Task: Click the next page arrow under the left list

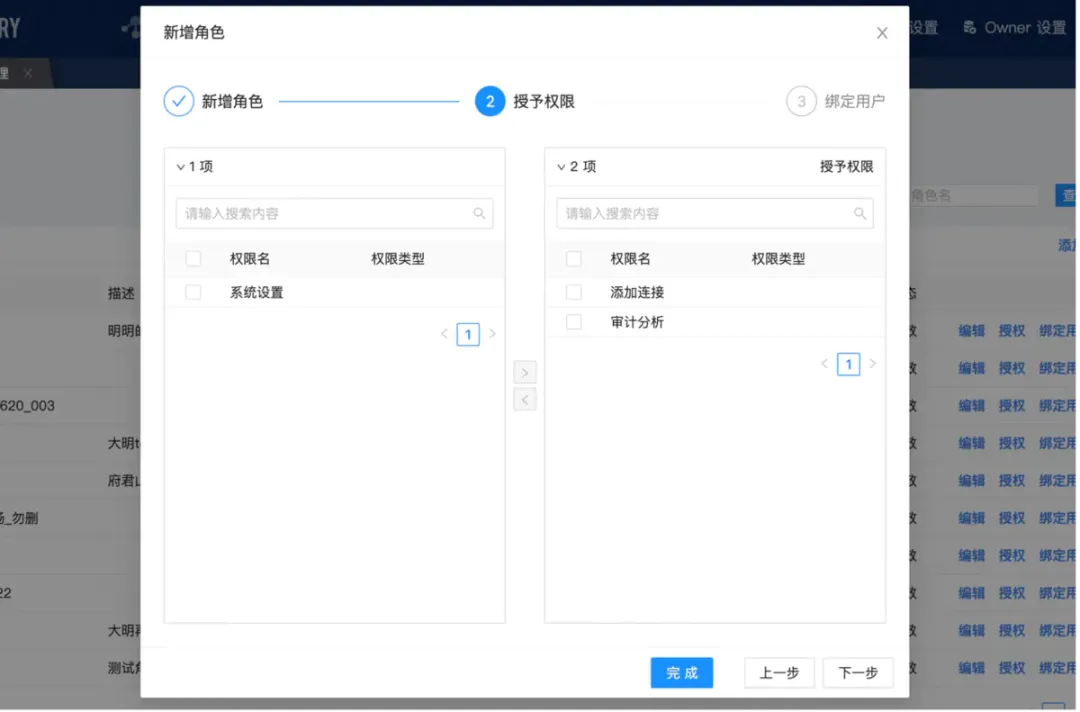Action: click(x=489, y=334)
